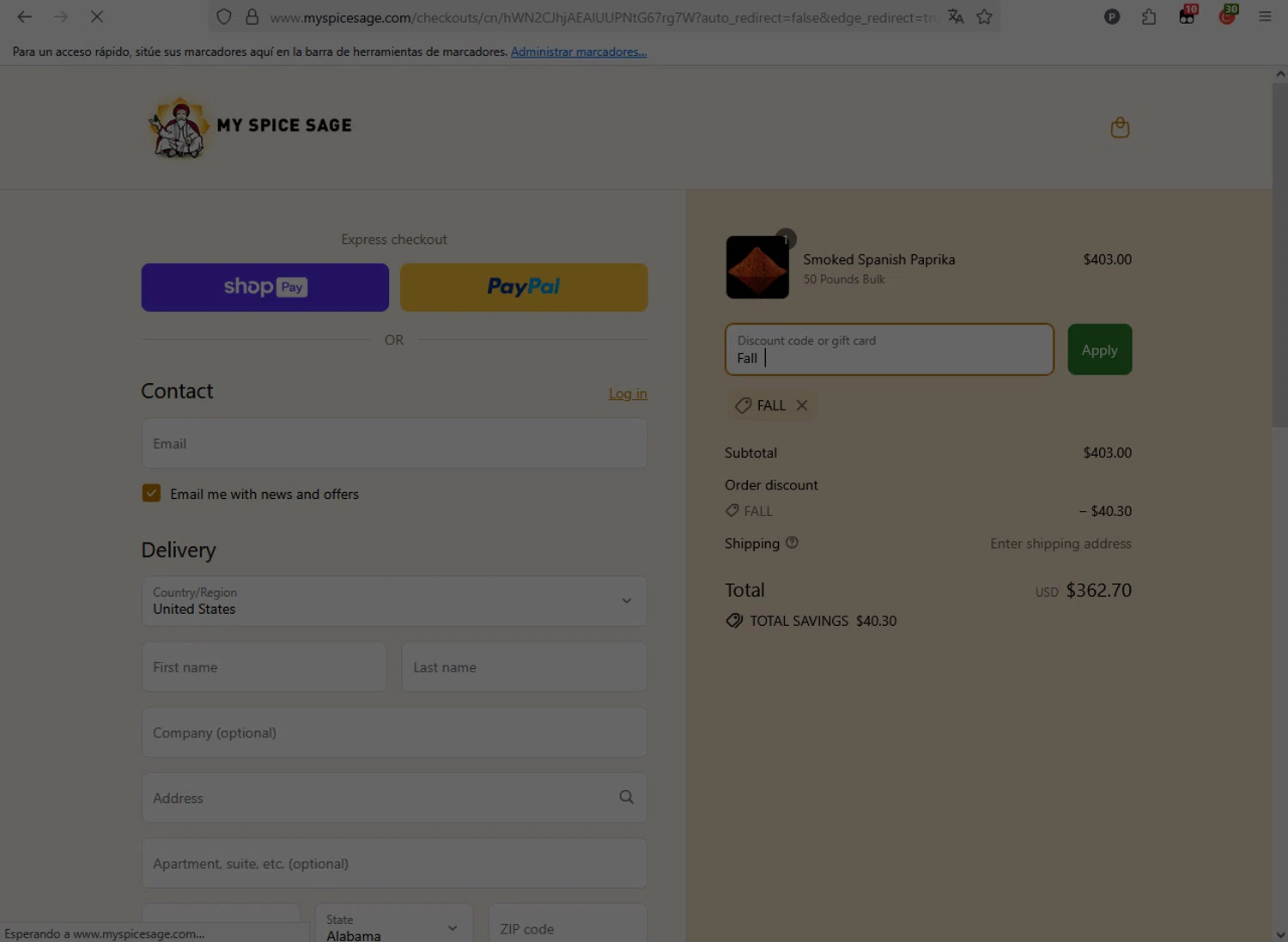Bookmark this page with the star icon
This screenshot has width=1288, height=942.
click(984, 16)
